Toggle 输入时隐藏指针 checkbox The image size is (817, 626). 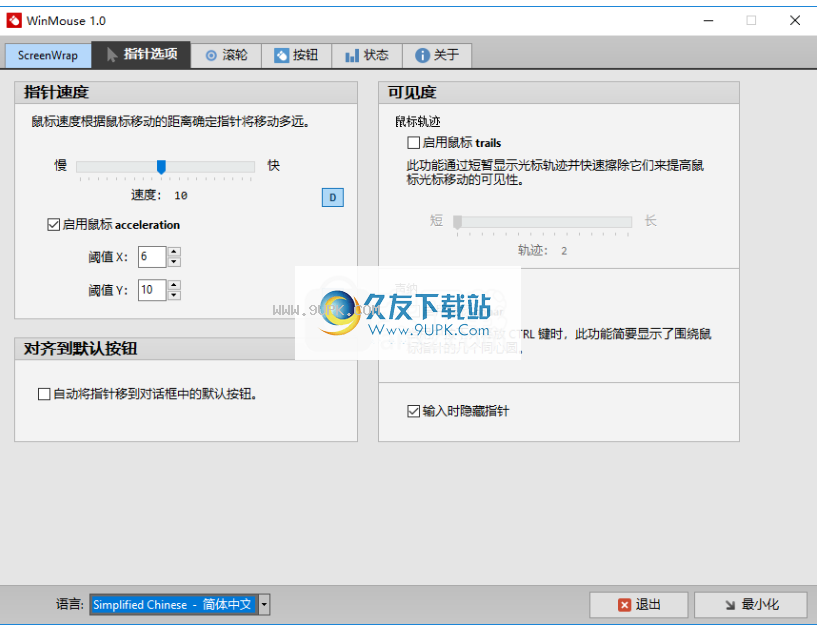coord(413,411)
